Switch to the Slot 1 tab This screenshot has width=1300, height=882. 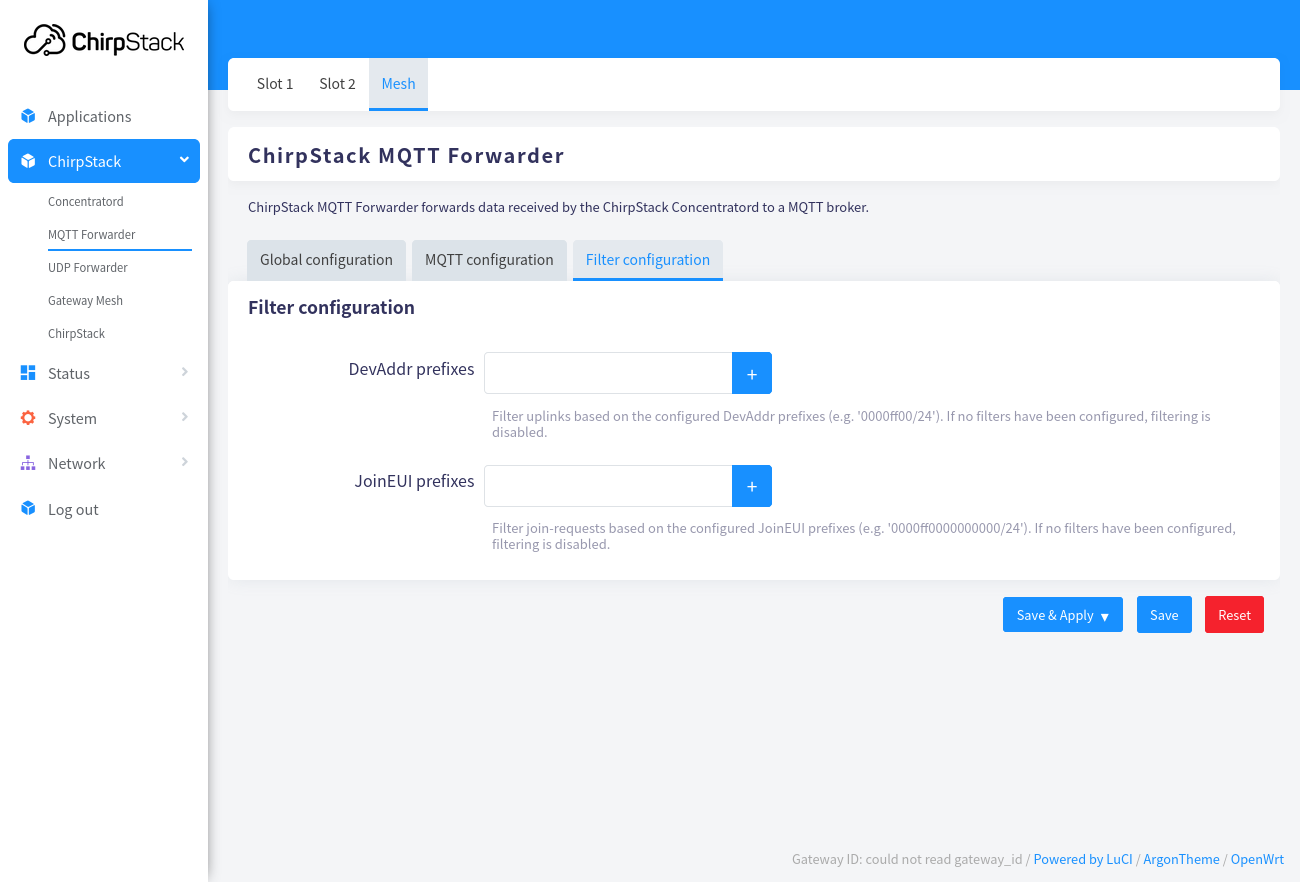coord(275,84)
